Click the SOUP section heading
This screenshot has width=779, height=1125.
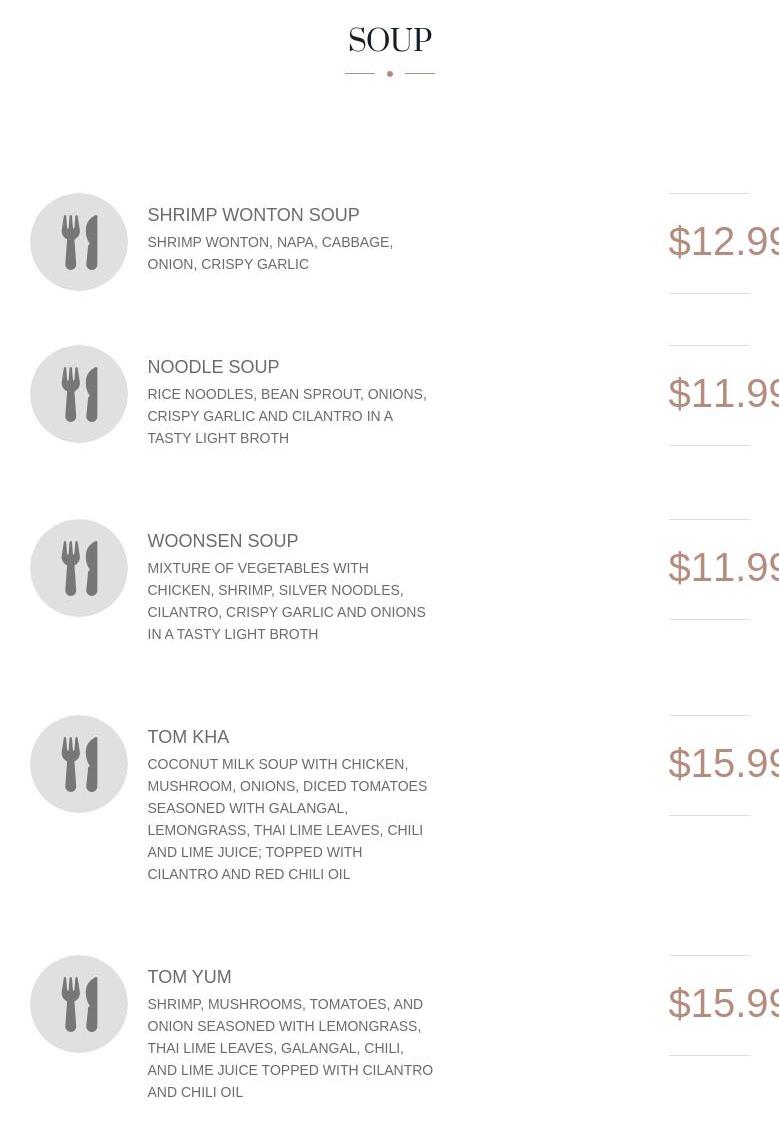coord(390,41)
